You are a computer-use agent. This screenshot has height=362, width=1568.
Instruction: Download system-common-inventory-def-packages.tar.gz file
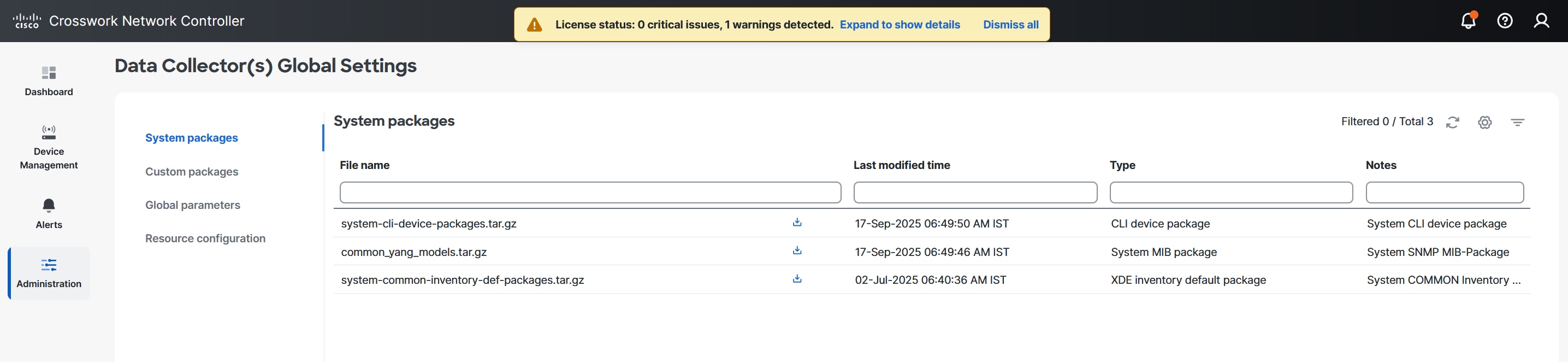(797, 279)
